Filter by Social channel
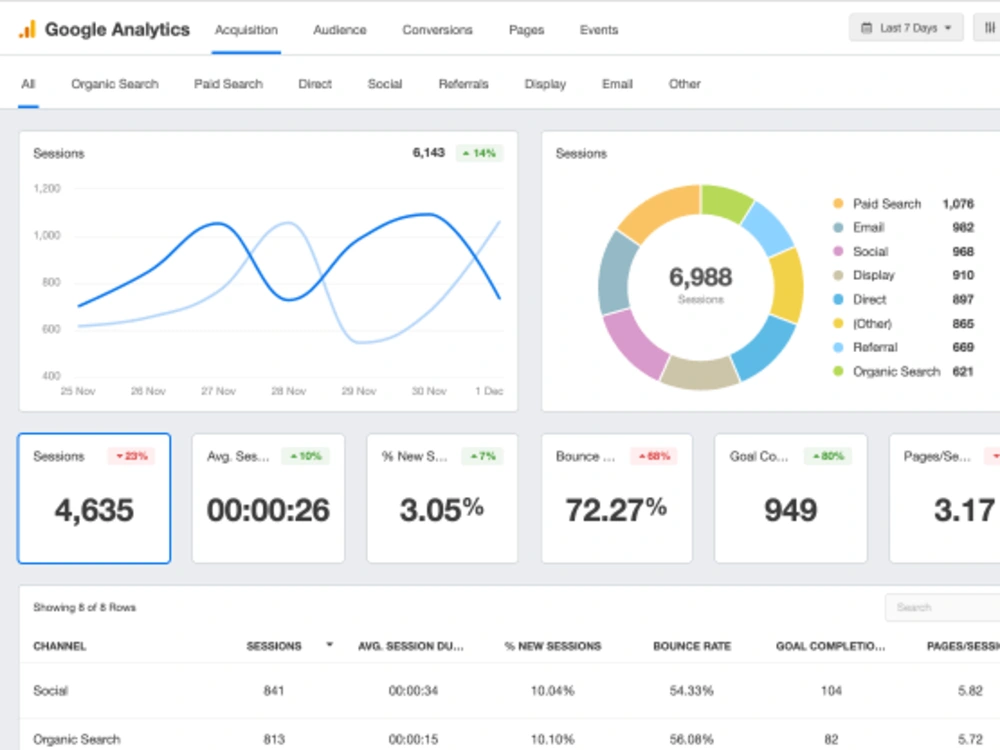 pyautogui.click(x=385, y=84)
